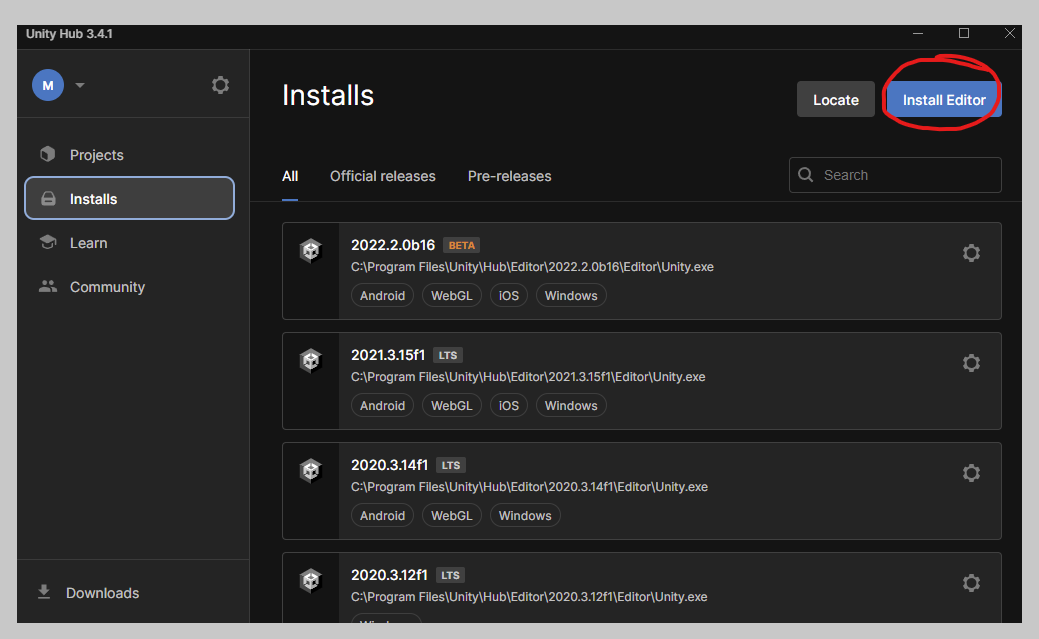1039x639 pixels.
Task: Expand the account dropdown arrow
Action: 80,85
